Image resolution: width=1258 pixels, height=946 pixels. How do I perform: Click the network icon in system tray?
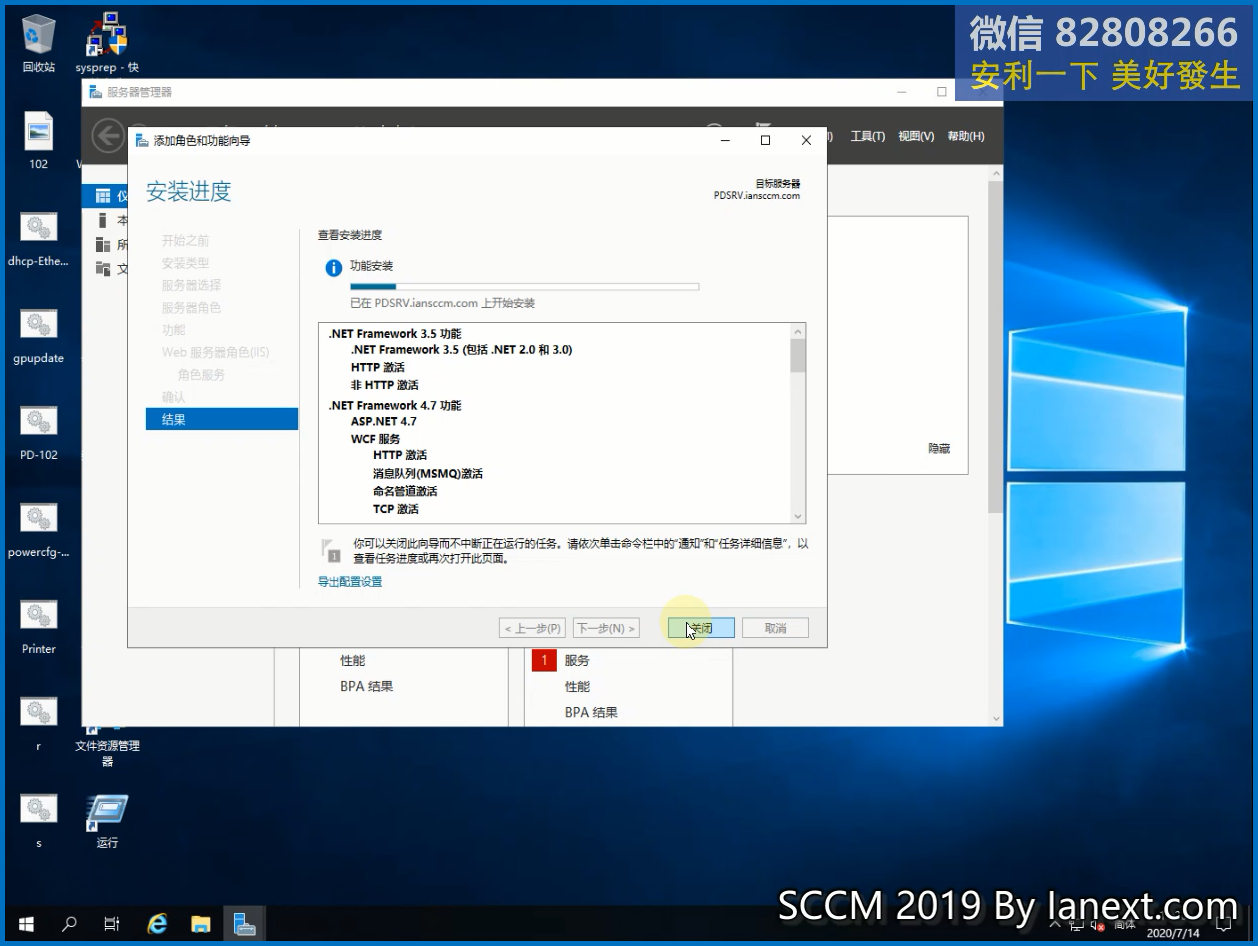click(1078, 924)
